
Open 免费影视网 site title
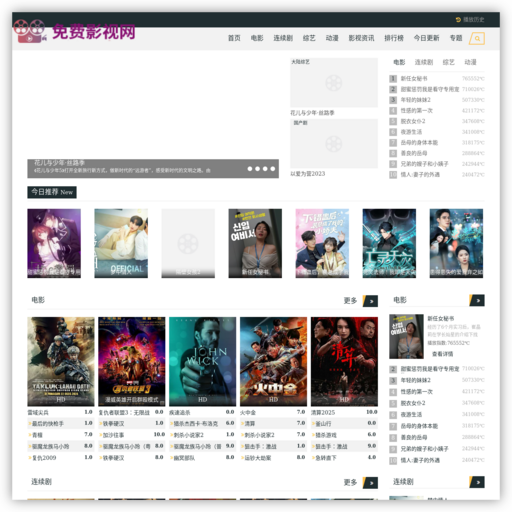(94, 32)
